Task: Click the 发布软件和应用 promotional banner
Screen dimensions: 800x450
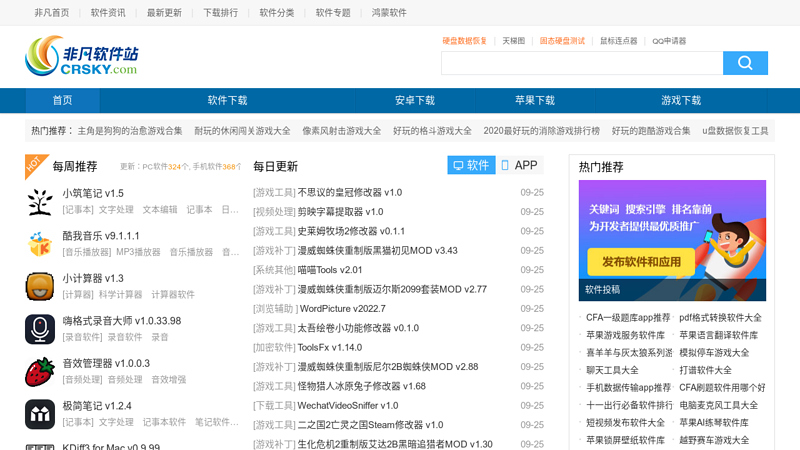Action: click(x=672, y=240)
